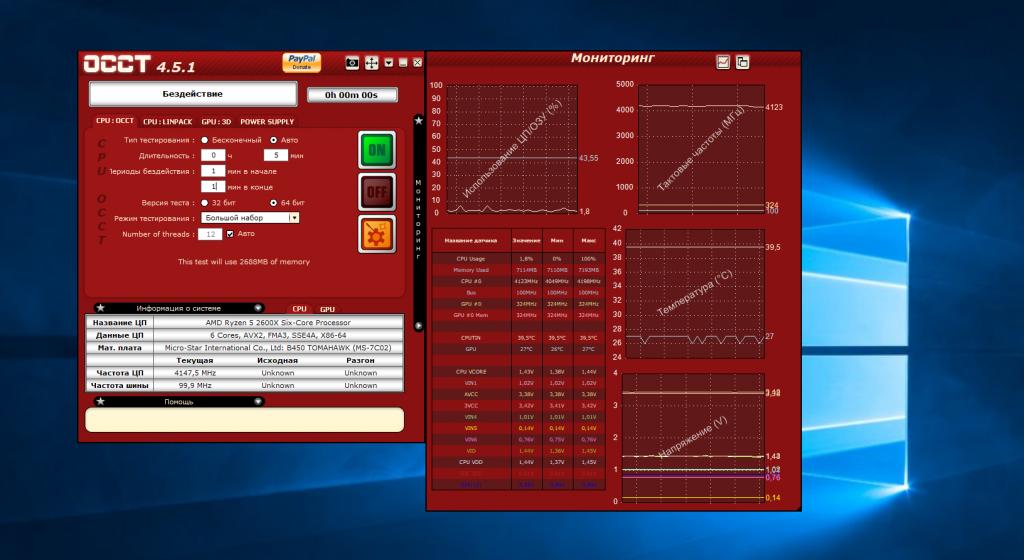Image resolution: width=1024 pixels, height=560 pixels.
Task: Click the 99,9 MHz bus frequency cell
Action: (x=195, y=386)
